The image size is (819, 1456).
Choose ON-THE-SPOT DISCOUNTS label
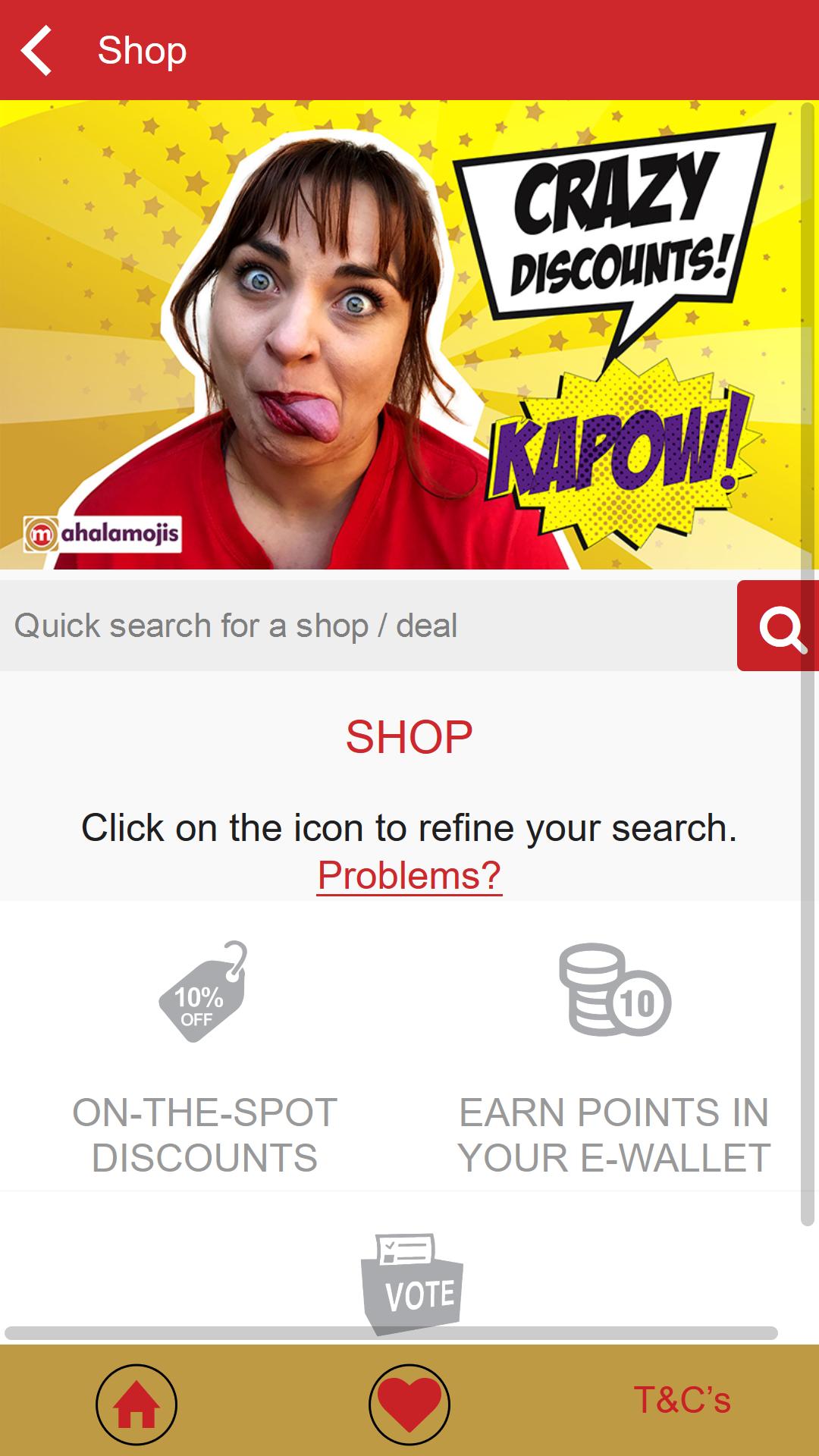pyautogui.click(x=205, y=1135)
